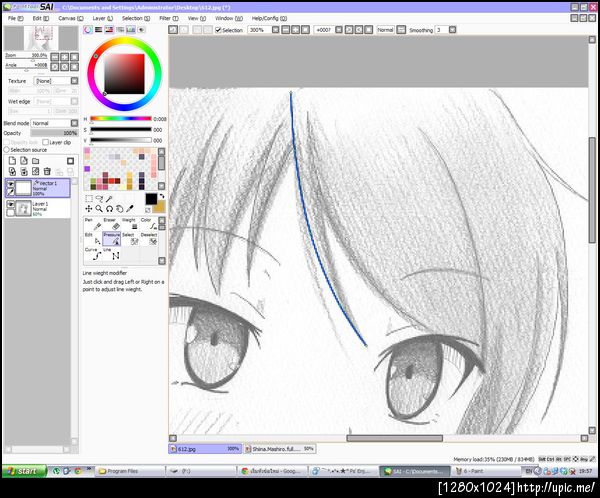The image size is (600, 498).
Task: Click toolbar reset zoom button
Action: coord(305,29)
